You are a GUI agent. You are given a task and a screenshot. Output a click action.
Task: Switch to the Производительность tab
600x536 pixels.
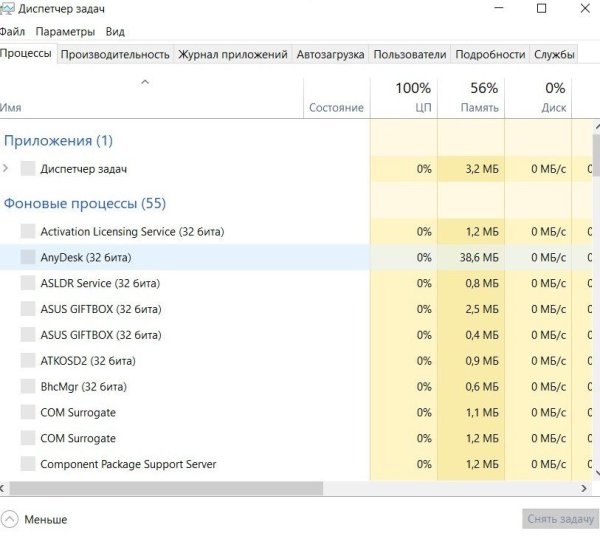[x=114, y=55]
